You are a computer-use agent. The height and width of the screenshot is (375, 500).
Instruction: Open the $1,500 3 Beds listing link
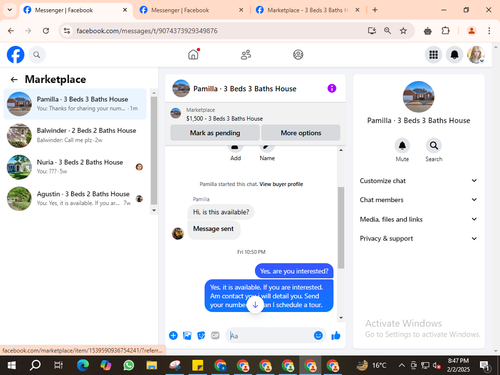224,119
